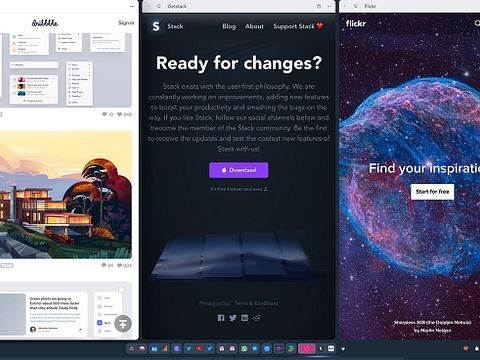
Task: Open the Privacy policy link
Action: tap(215, 303)
